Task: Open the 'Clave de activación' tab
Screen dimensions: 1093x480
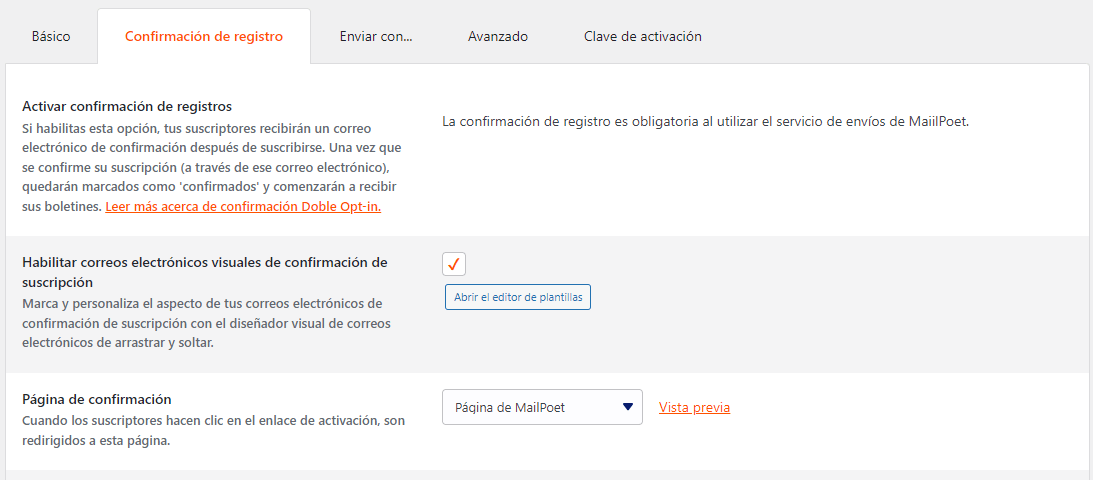Action: [x=643, y=36]
